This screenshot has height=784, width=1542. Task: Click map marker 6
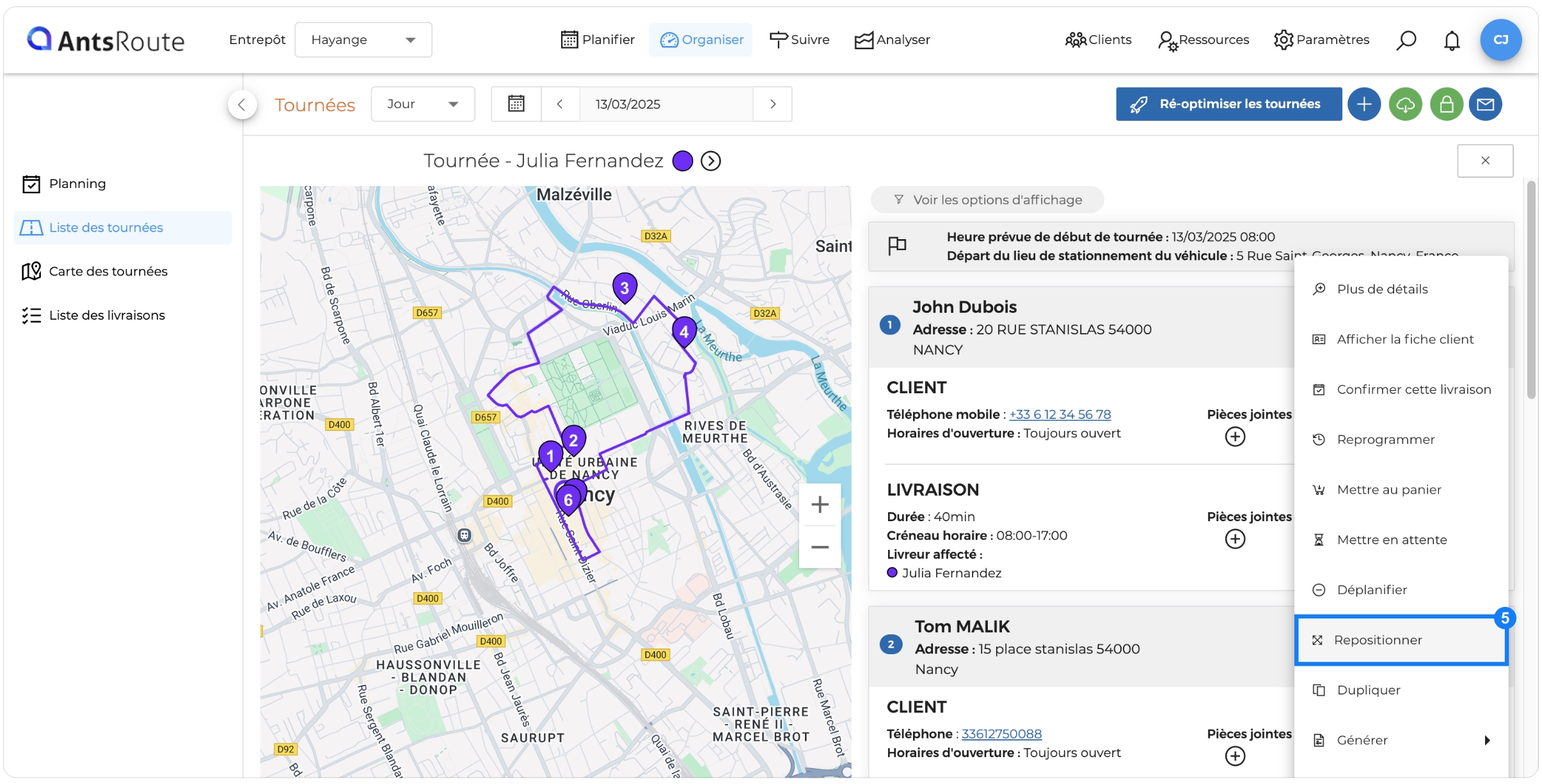(x=568, y=500)
